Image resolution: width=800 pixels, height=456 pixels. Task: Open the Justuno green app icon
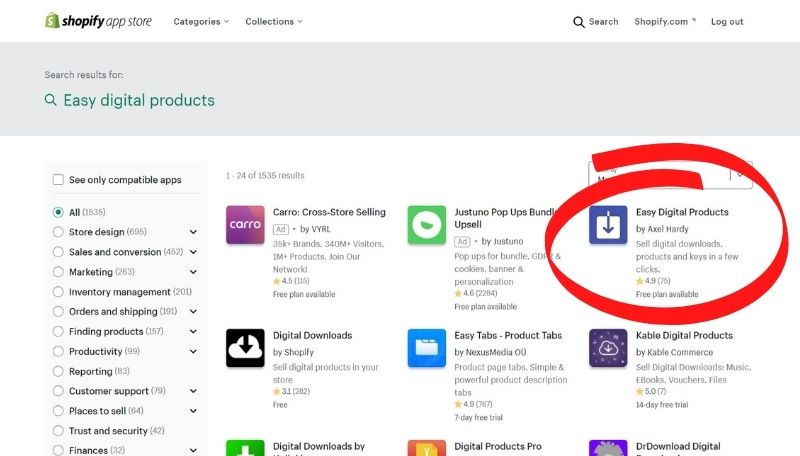click(x=427, y=225)
